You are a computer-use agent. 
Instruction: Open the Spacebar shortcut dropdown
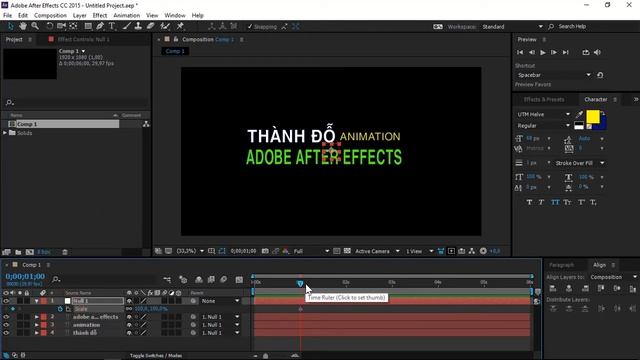pyautogui.click(x=553, y=75)
